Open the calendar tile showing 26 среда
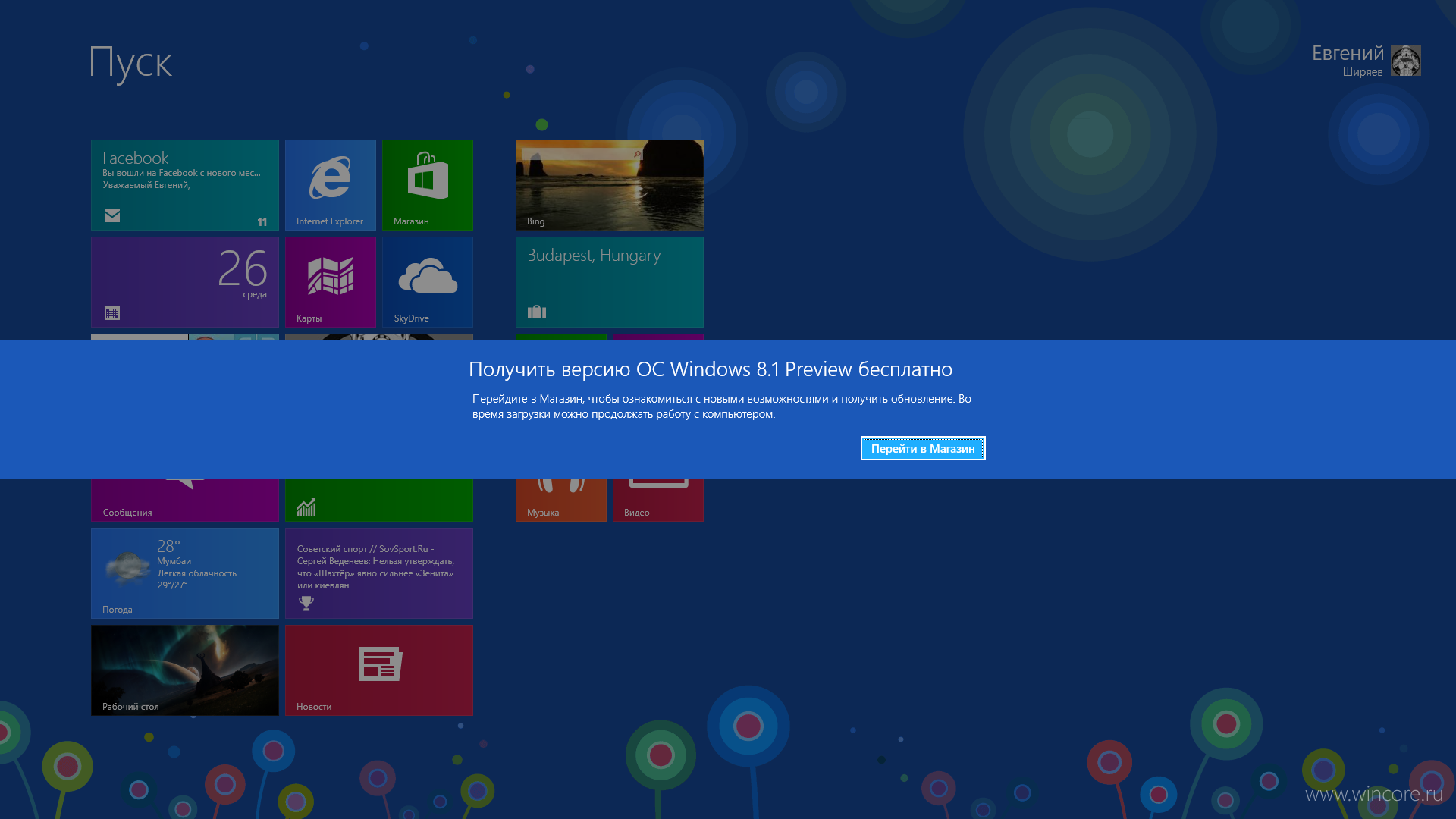The width and height of the screenshot is (1456, 819). [x=185, y=282]
